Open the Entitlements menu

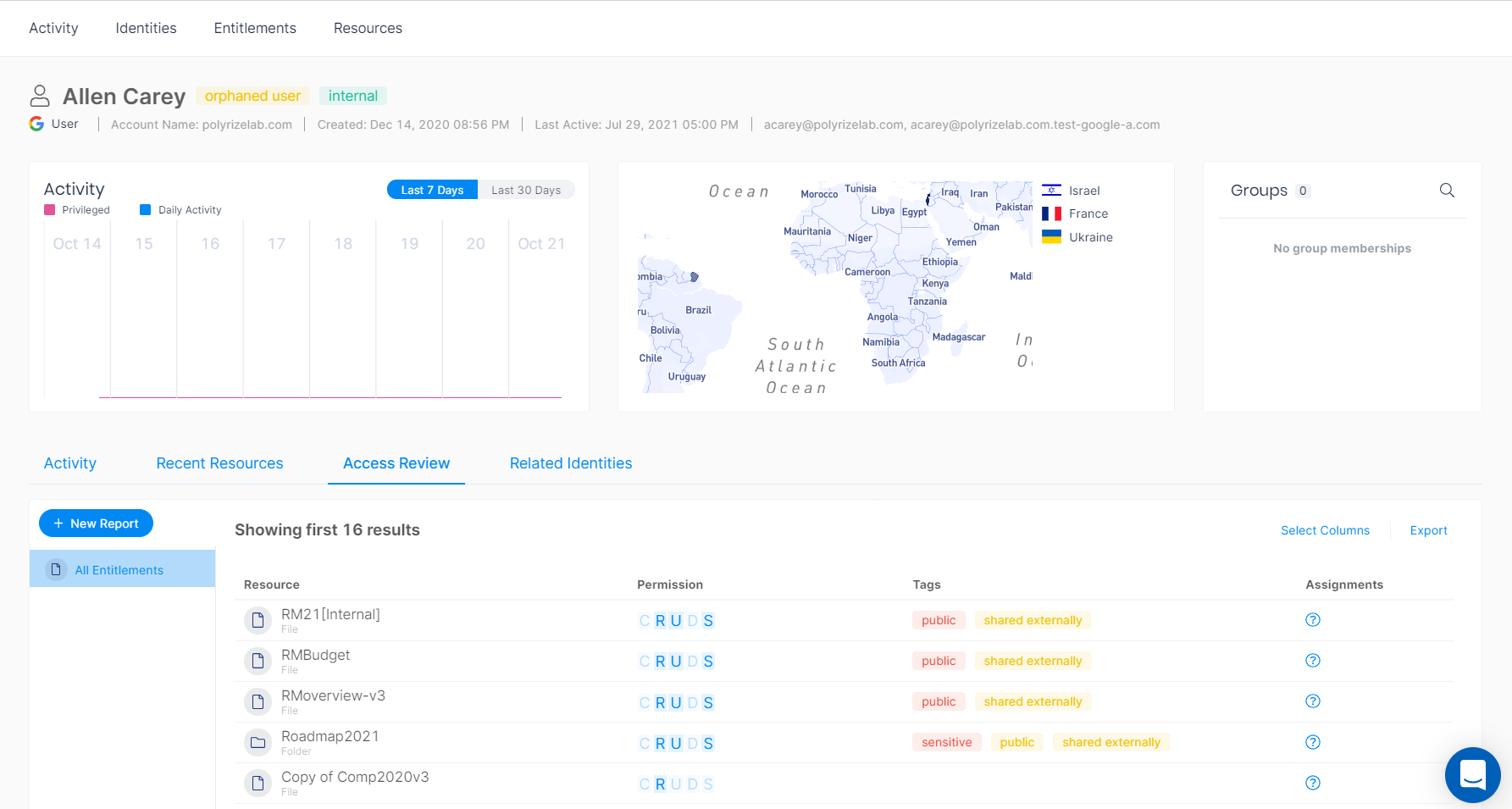(255, 28)
